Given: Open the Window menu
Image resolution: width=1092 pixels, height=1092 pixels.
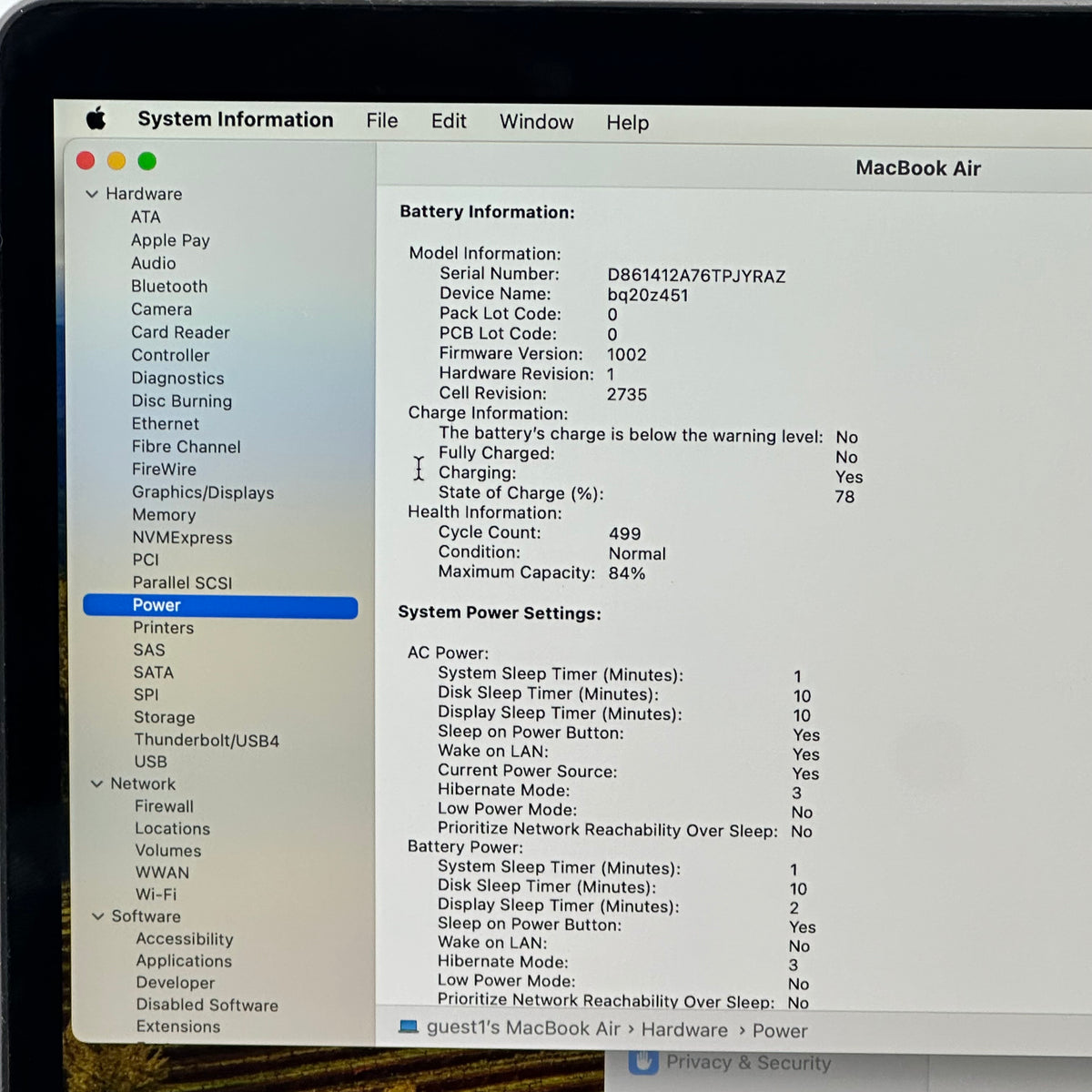Looking at the screenshot, I should click(536, 122).
